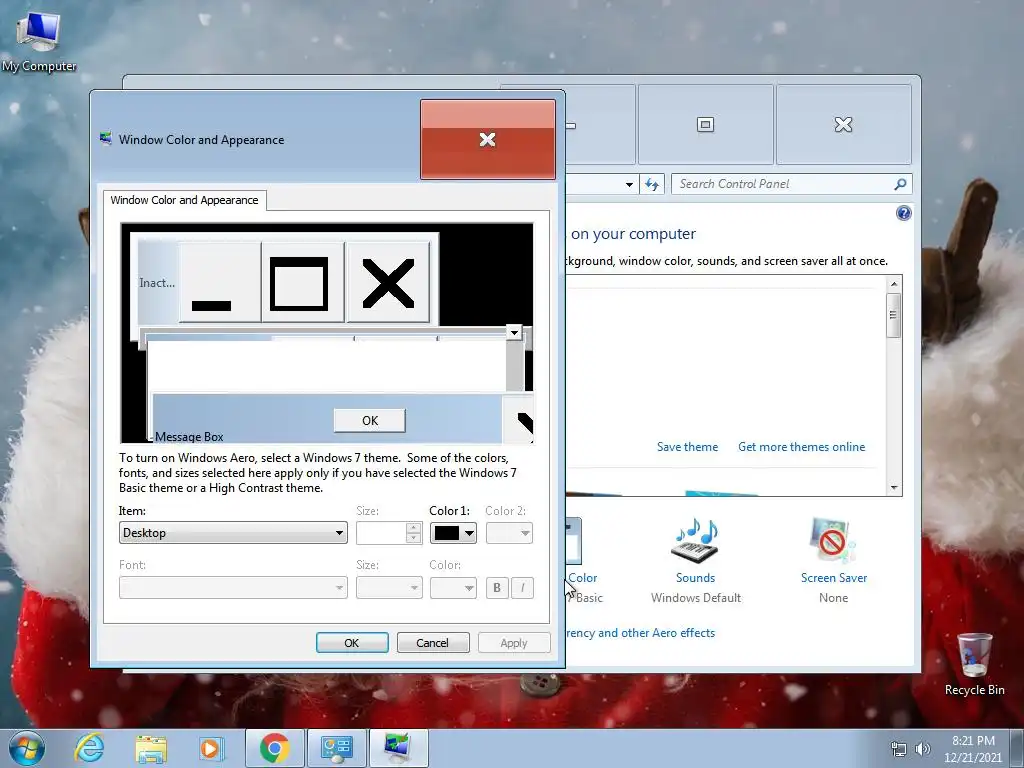
Task: Click preview window close X button
Action: pyautogui.click(x=388, y=282)
